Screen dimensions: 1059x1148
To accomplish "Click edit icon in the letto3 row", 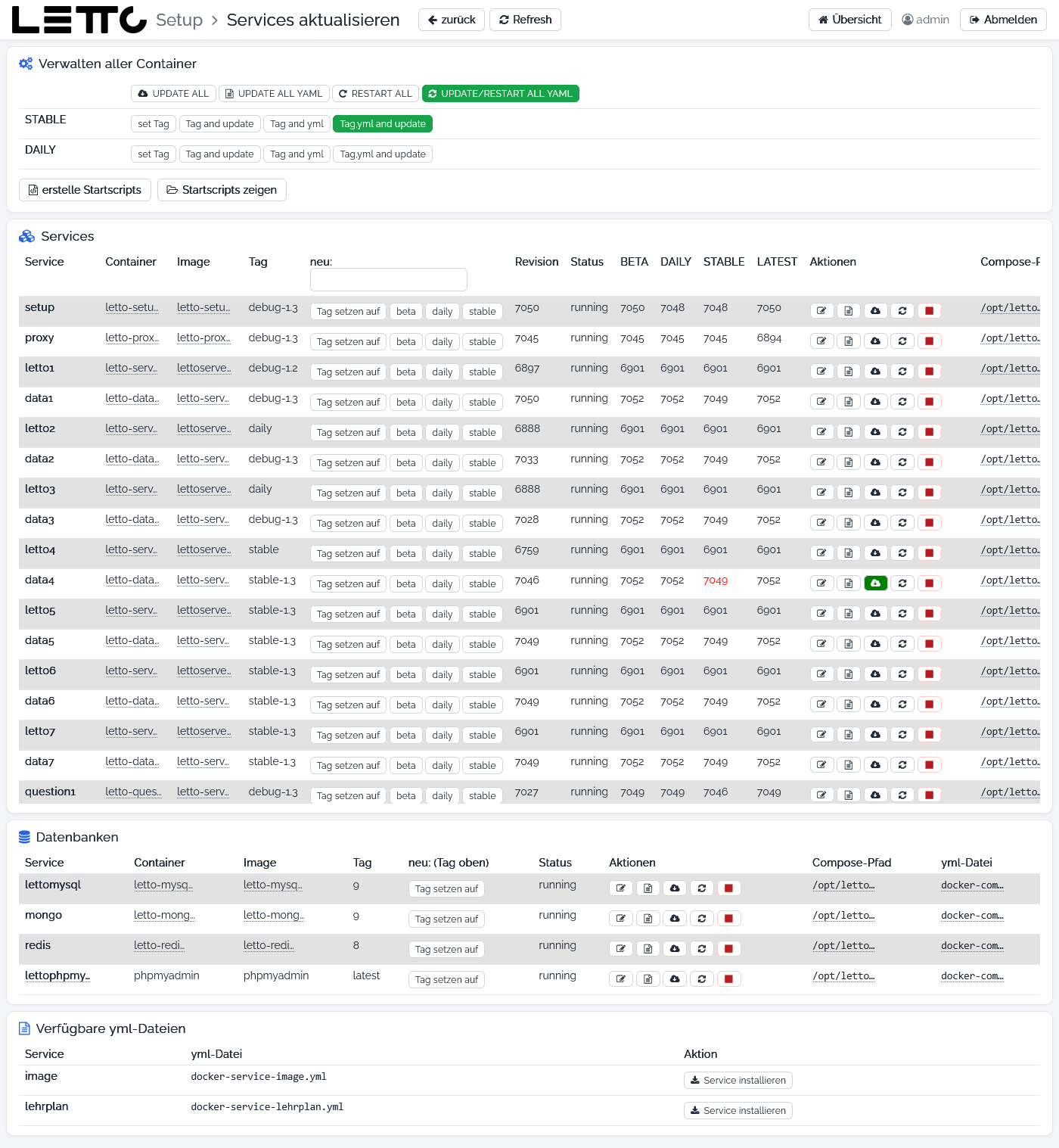I will pyautogui.click(x=821, y=492).
